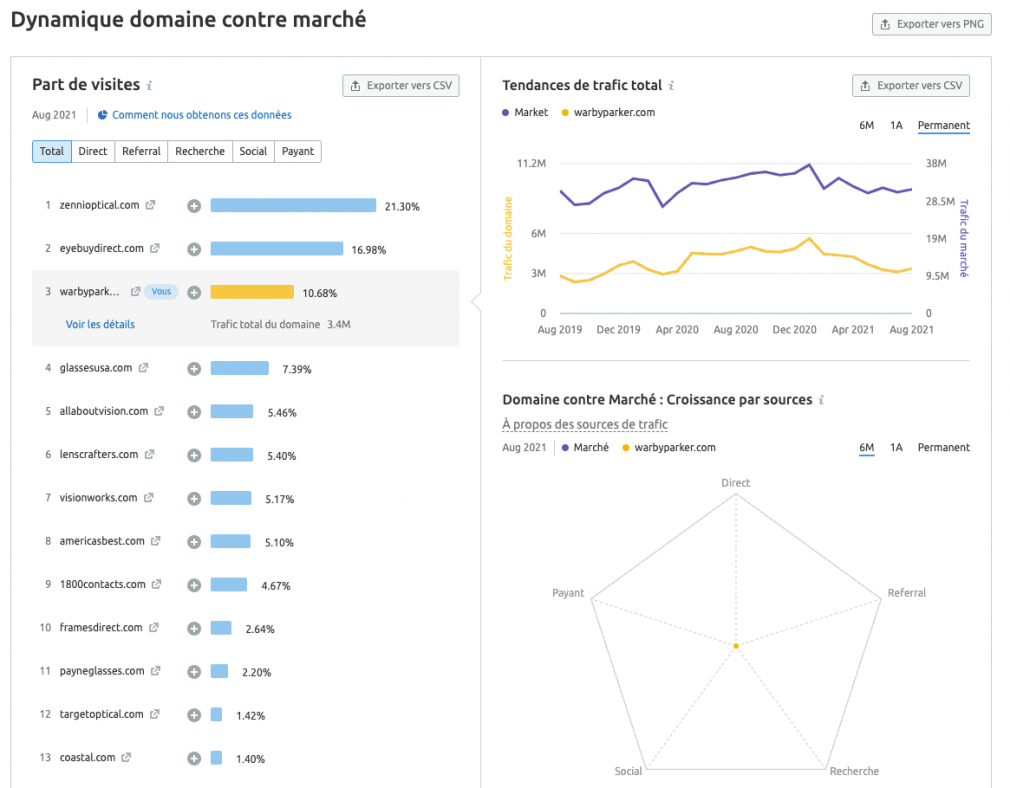Switch to the Payant traffic tab
This screenshot has height=788, width=1010.
pos(298,151)
